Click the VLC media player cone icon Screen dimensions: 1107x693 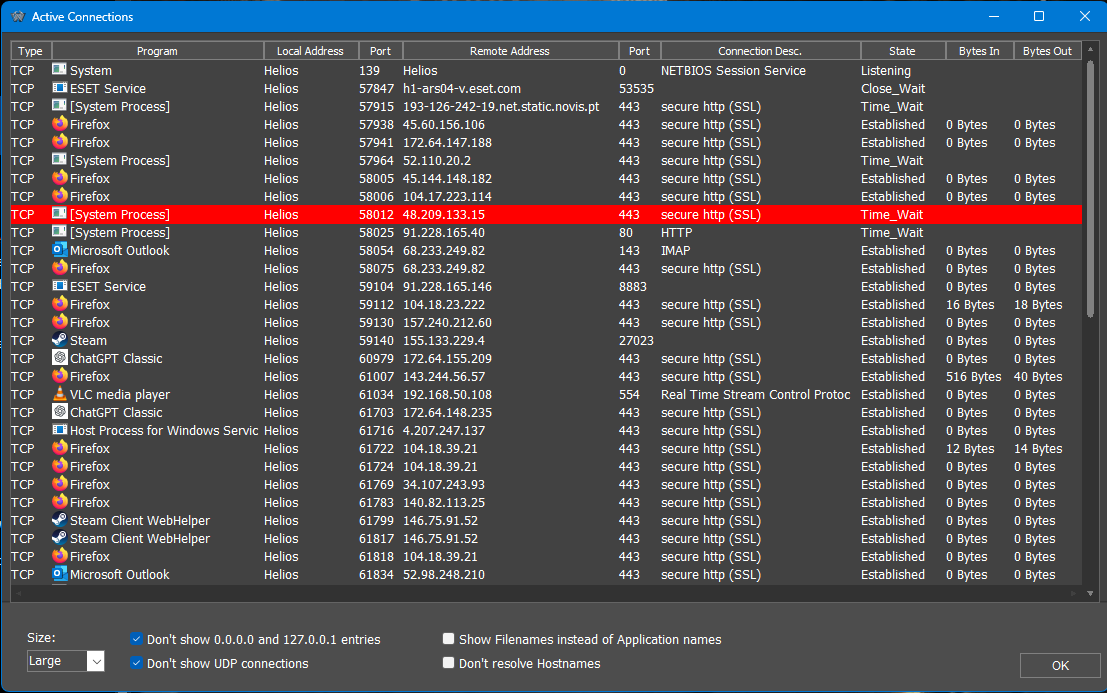tap(59, 394)
